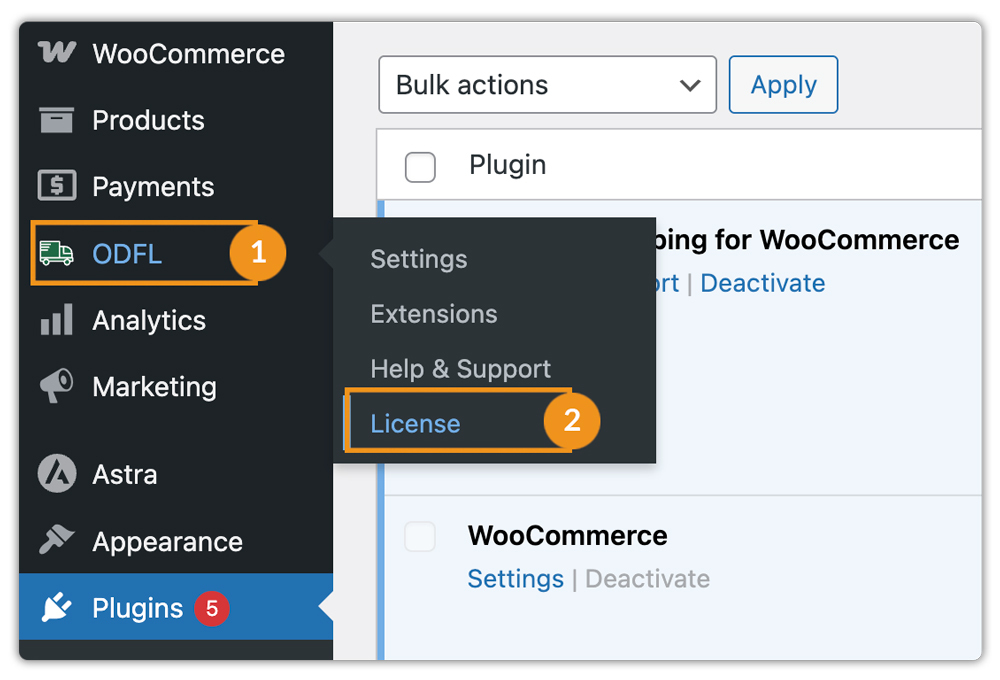Check the WooCommerce plugin row checkbox
The image size is (1000, 680).
(420, 537)
